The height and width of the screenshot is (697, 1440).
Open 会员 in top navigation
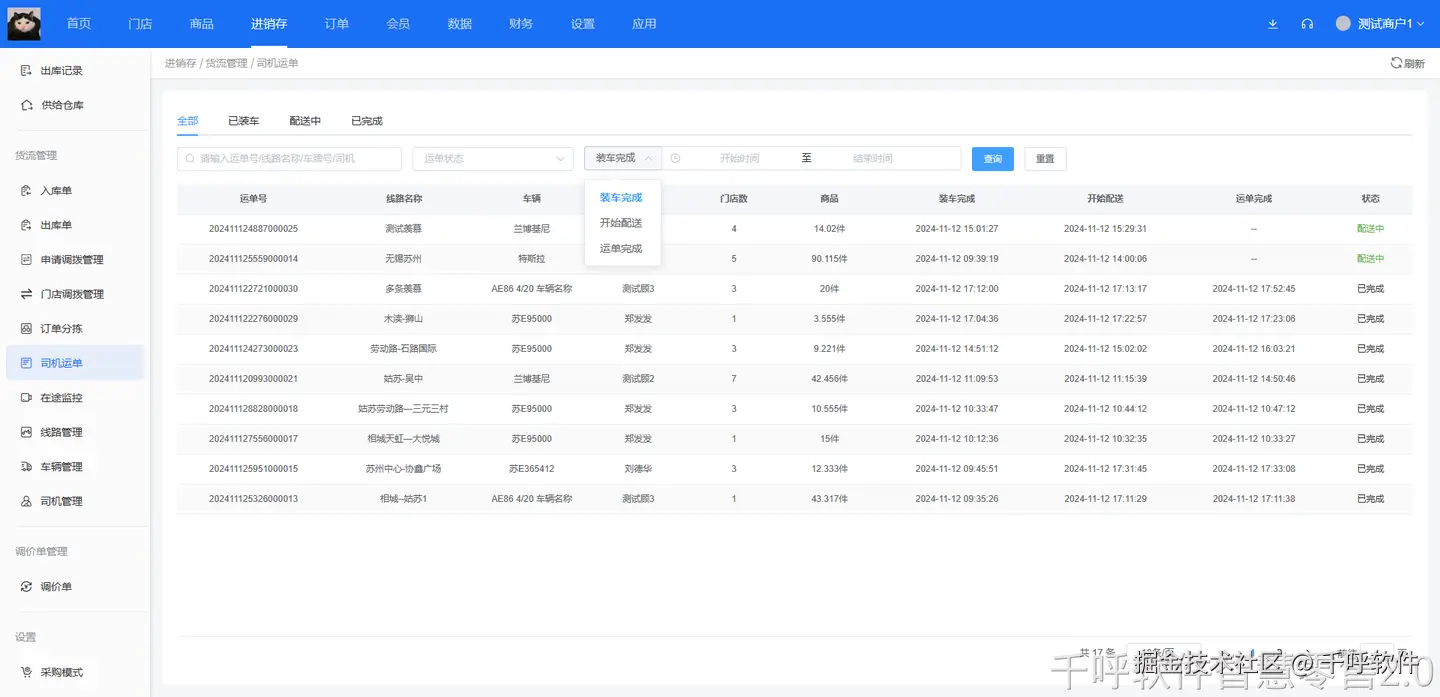coord(398,24)
